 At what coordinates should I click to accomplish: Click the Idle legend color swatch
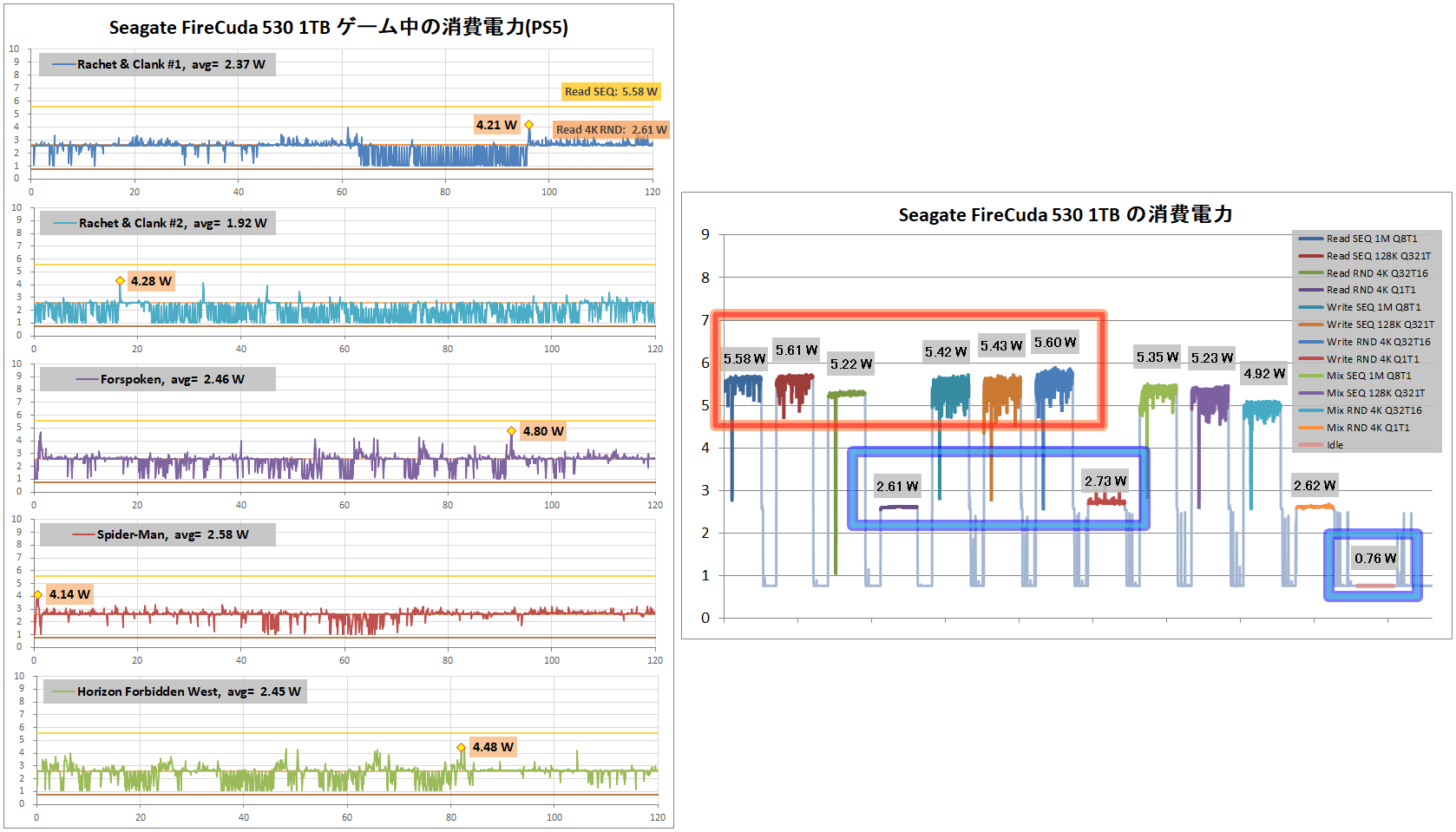pos(1310,445)
